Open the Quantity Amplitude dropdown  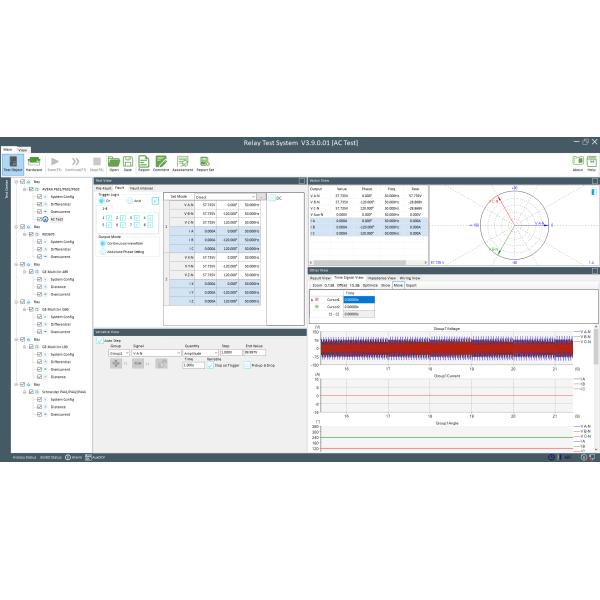pos(198,353)
